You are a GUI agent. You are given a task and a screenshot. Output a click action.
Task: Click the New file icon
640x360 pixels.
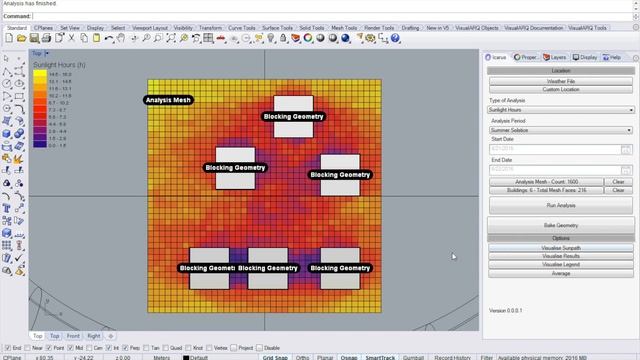tap(9, 38)
